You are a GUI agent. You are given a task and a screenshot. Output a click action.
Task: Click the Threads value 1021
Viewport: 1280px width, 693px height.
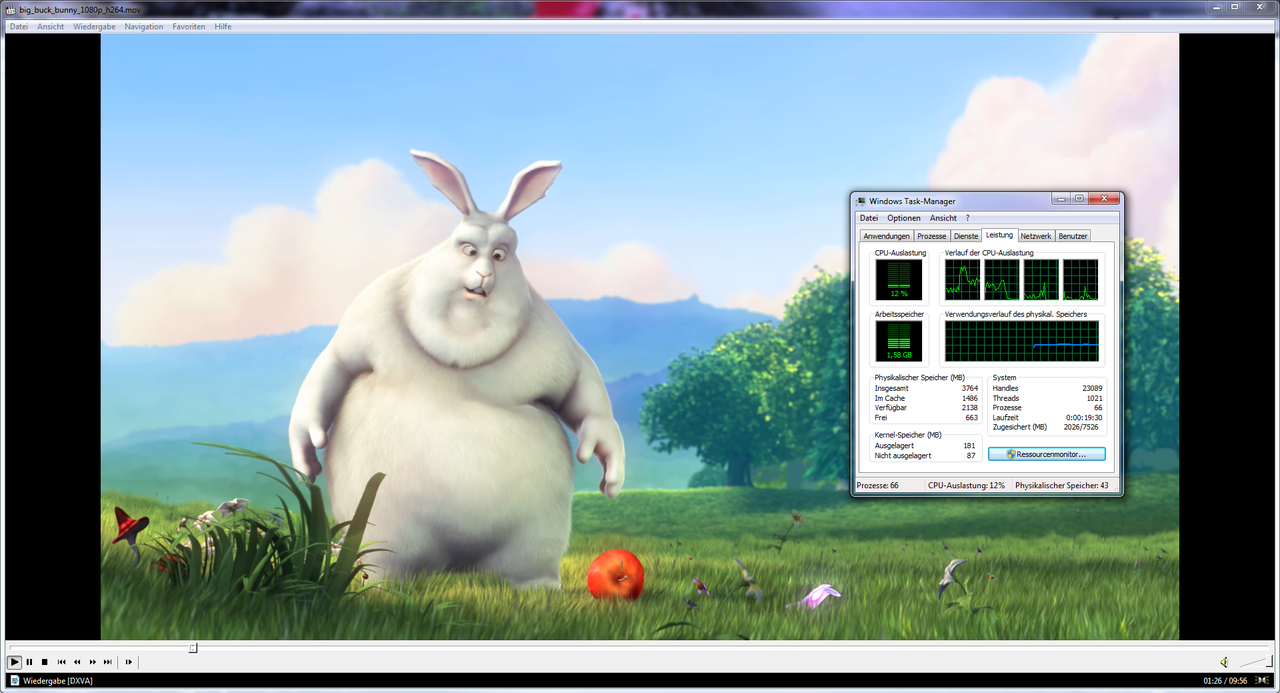(1095, 398)
